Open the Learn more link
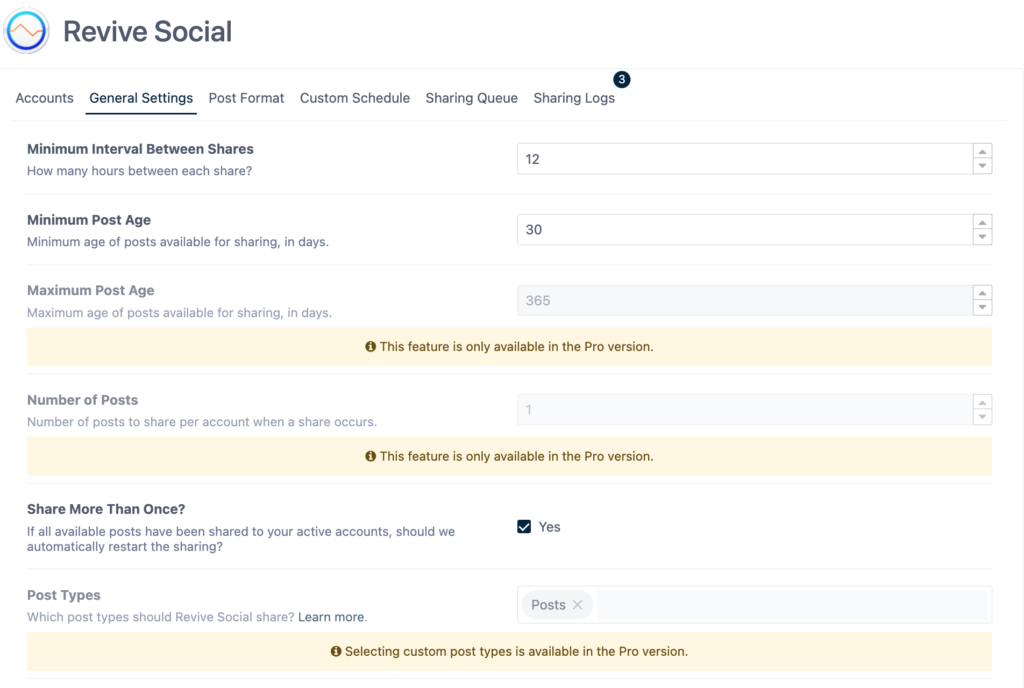This screenshot has width=1024, height=688. 331,617
